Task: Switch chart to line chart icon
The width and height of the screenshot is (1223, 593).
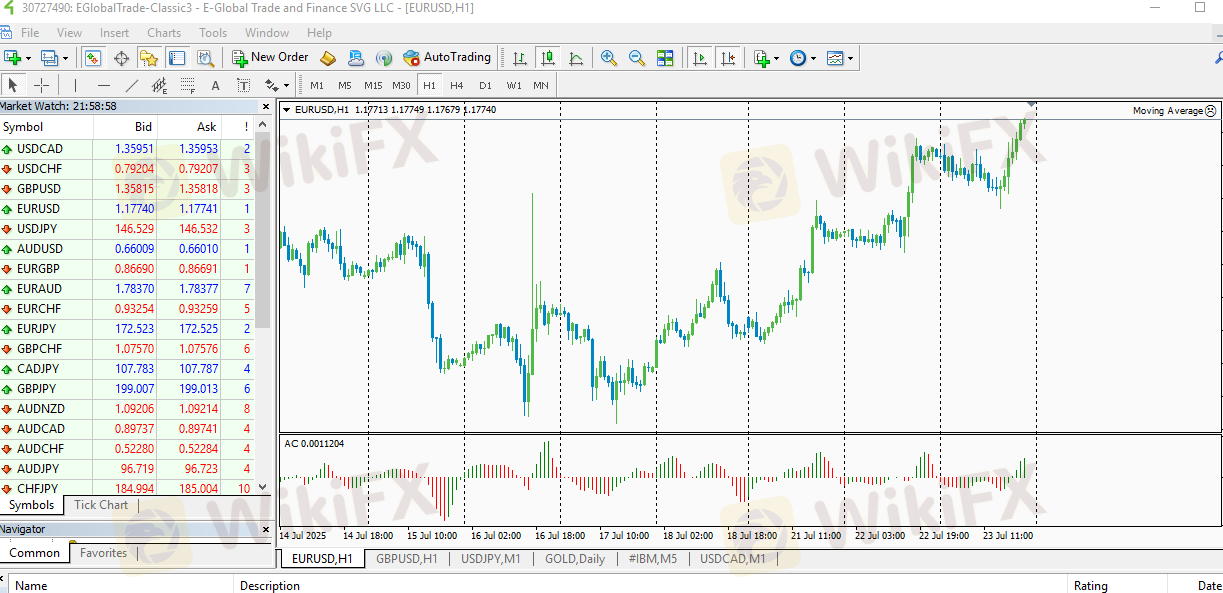Action: (x=576, y=58)
